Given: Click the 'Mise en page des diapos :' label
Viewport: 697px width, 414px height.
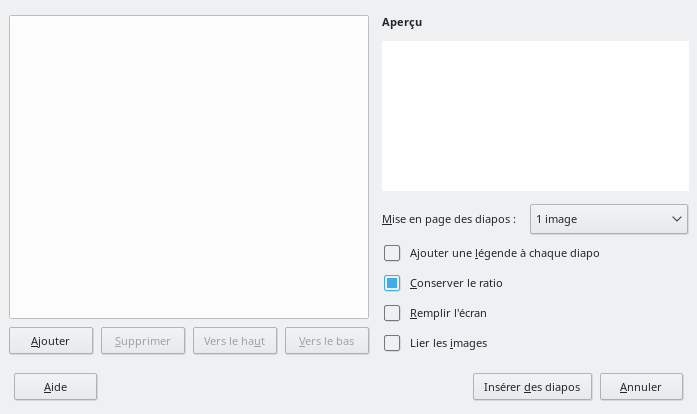Looking at the screenshot, I should tap(448, 219).
